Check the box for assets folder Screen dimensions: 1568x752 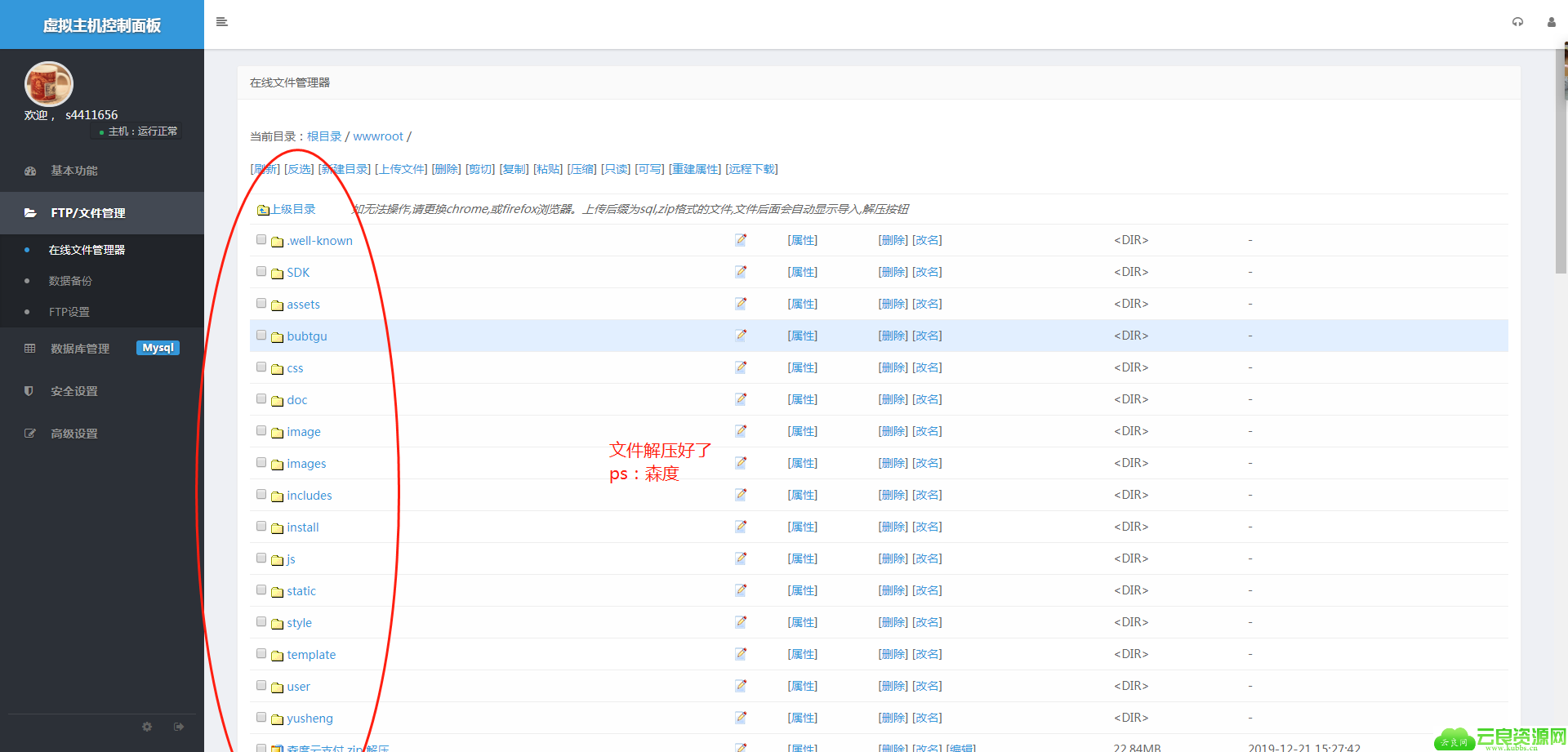point(261,303)
